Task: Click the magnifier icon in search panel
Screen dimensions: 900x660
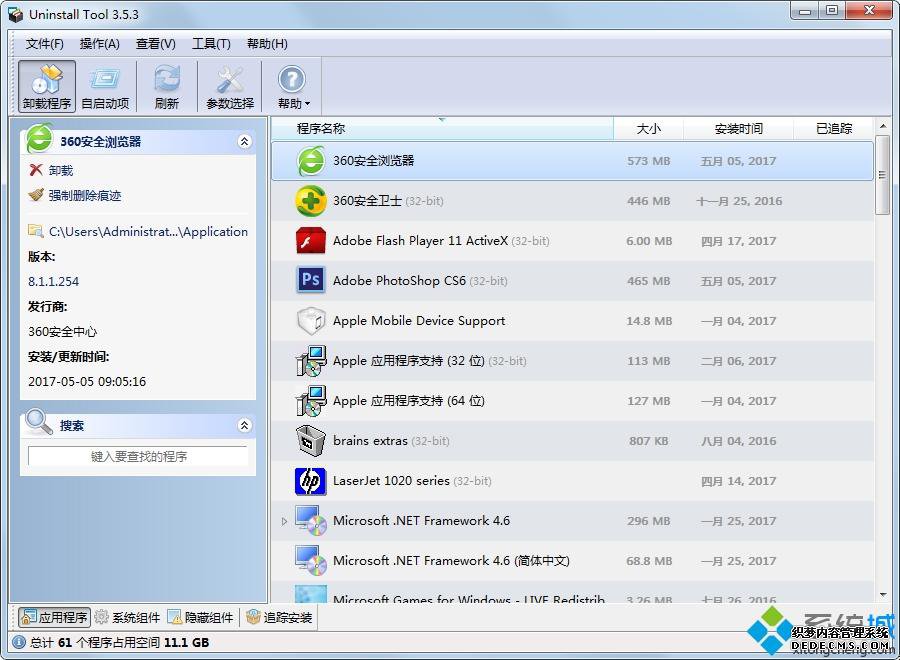Action: pos(39,422)
